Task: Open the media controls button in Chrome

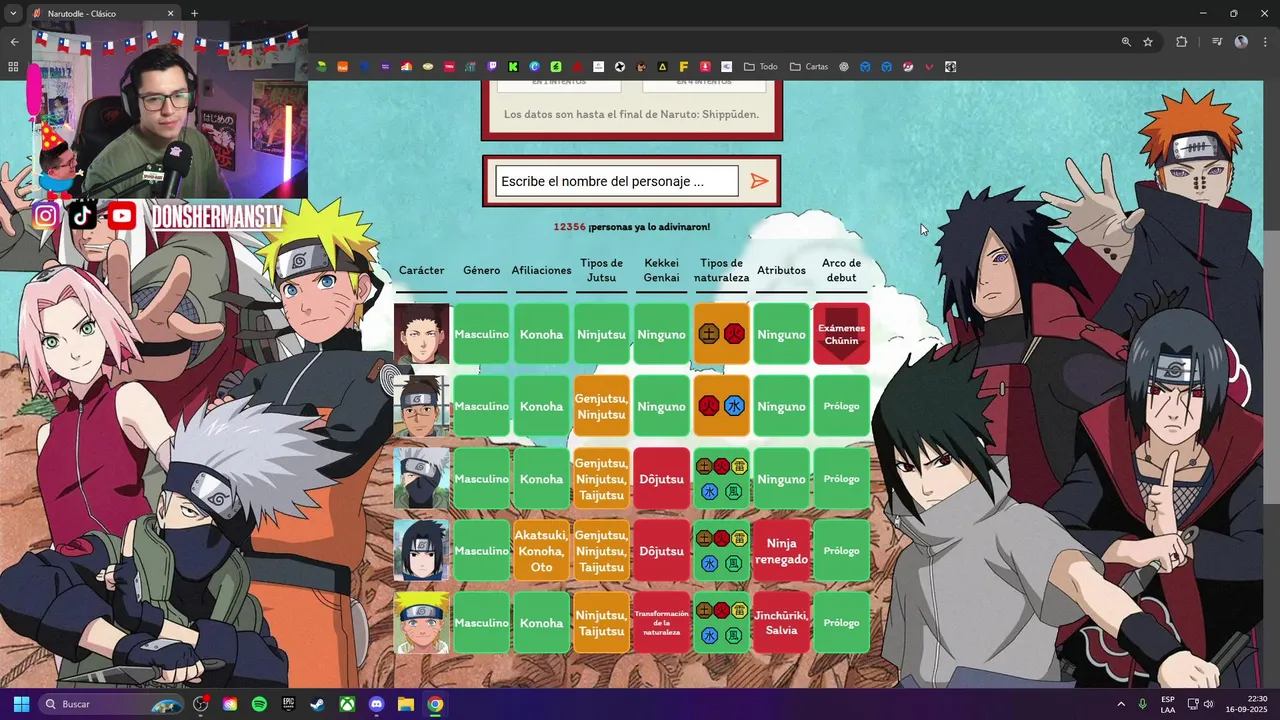Action: pos(1217,42)
